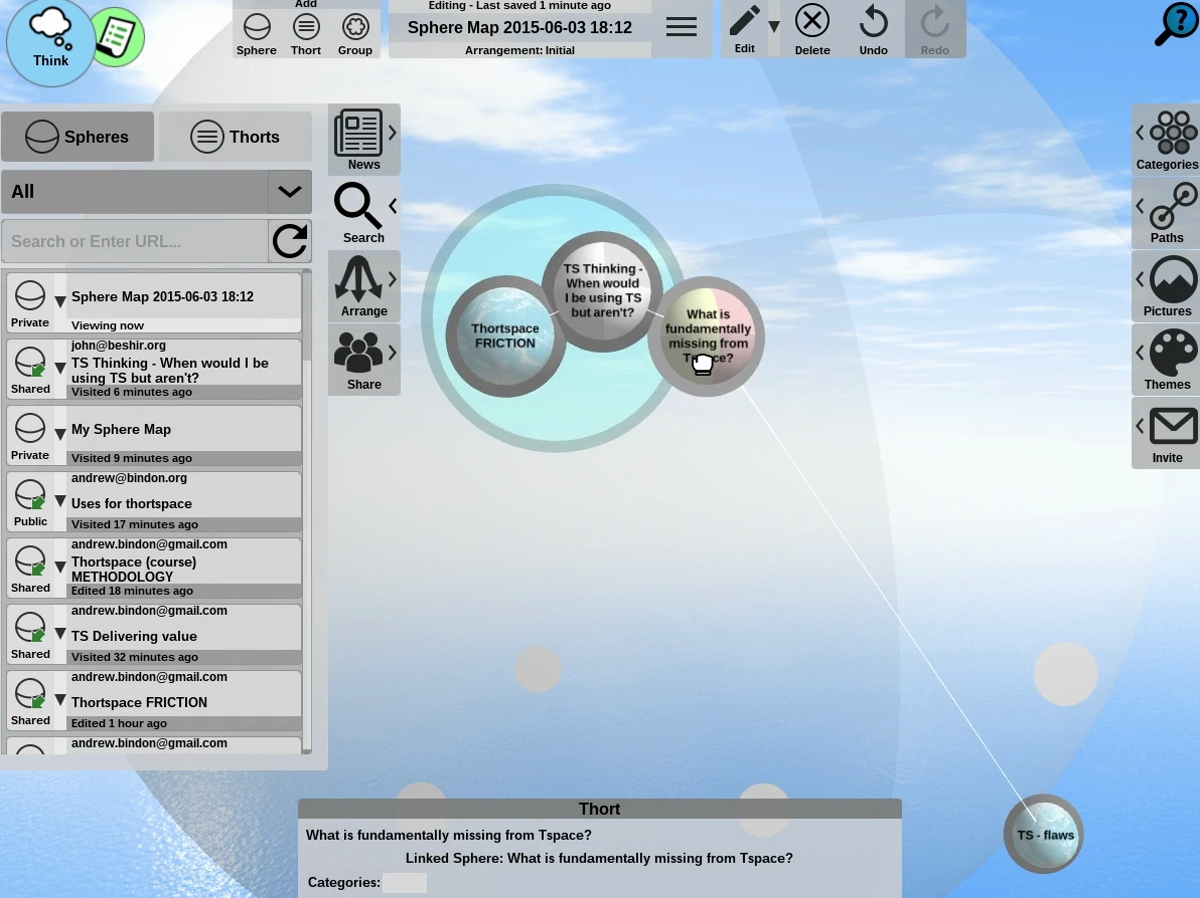Add a new Group
Viewport: 1200px width, 898px height.
355,34
